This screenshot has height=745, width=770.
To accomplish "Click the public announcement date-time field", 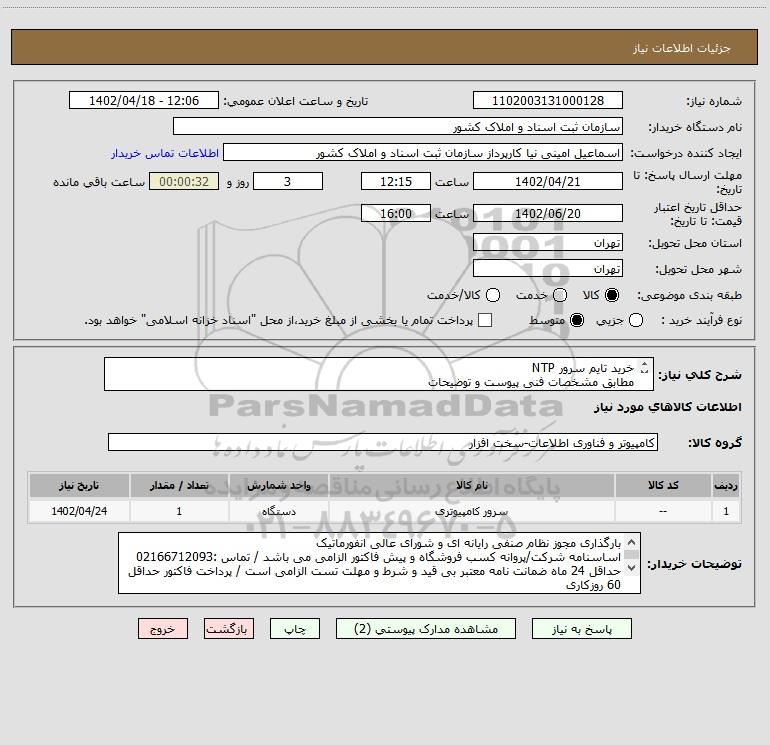I will click(x=144, y=100).
